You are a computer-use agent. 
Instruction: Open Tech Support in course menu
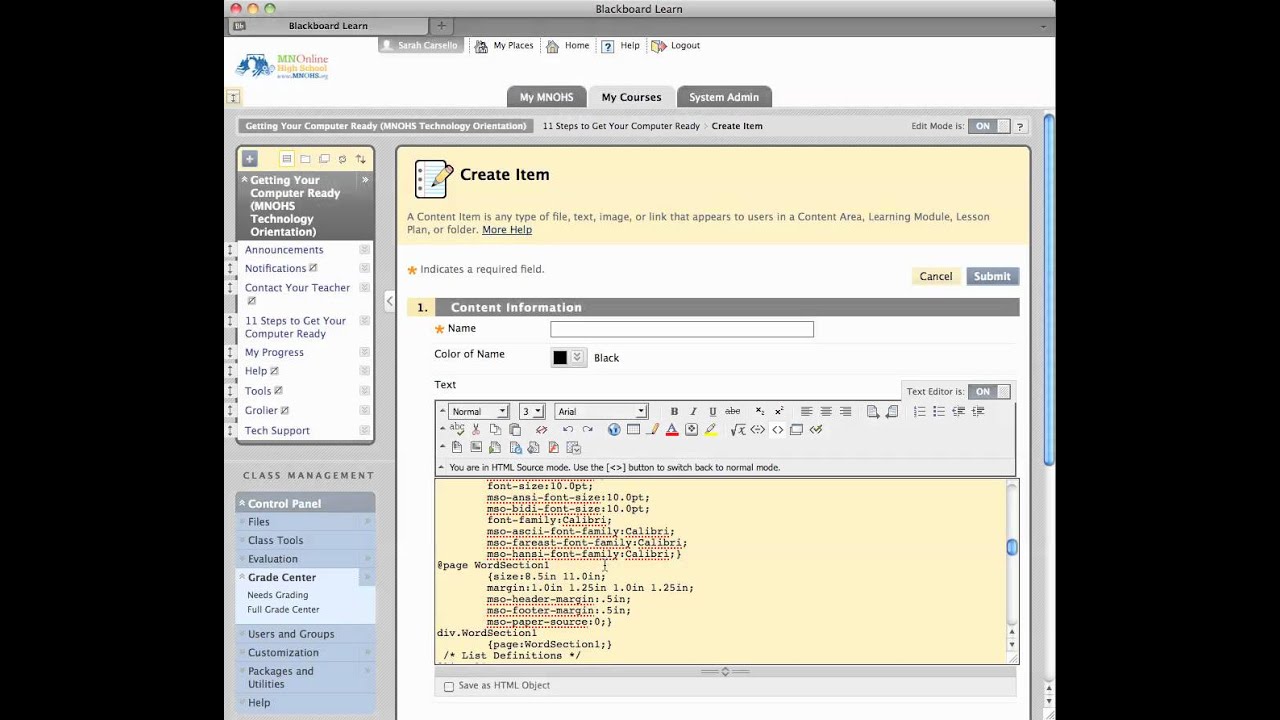click(277, 431)
